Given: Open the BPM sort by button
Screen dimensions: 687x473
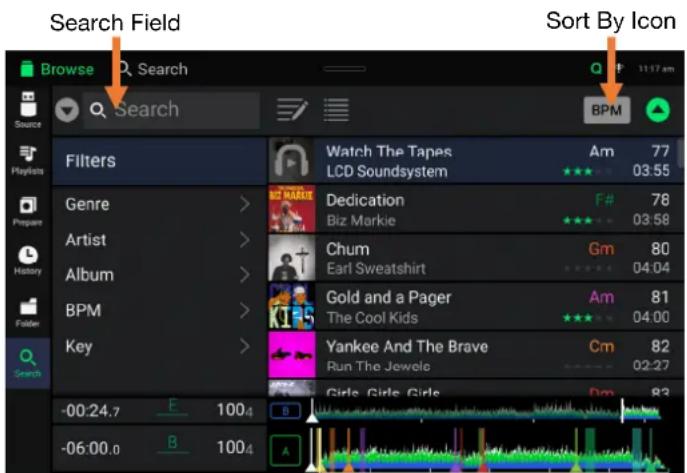Looking at the screenshot, I should pyautogui.click(x=607, y=110).
